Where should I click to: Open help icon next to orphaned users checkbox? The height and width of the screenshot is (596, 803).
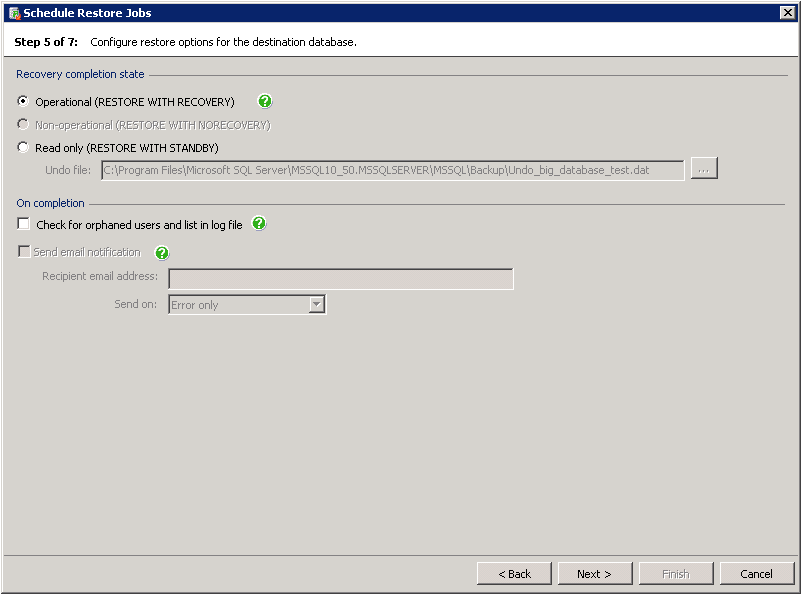point(259,223)
